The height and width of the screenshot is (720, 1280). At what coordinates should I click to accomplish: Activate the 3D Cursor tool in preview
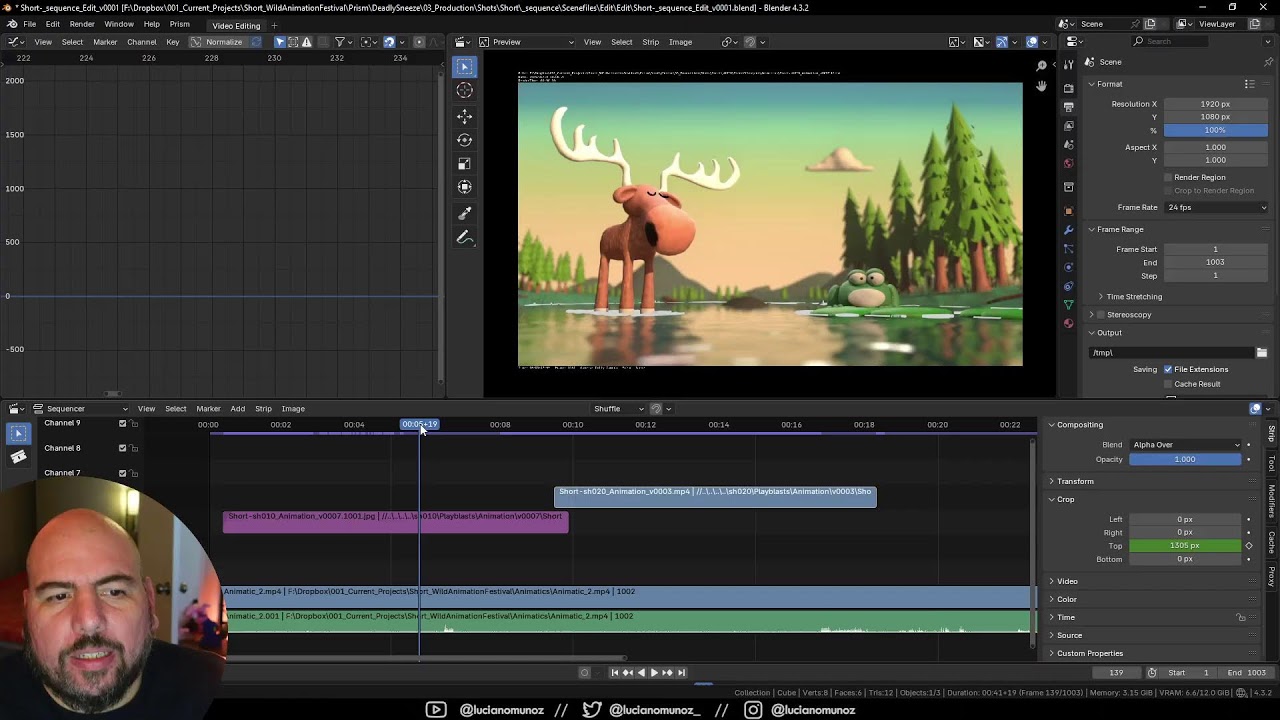tap(465, 91)
